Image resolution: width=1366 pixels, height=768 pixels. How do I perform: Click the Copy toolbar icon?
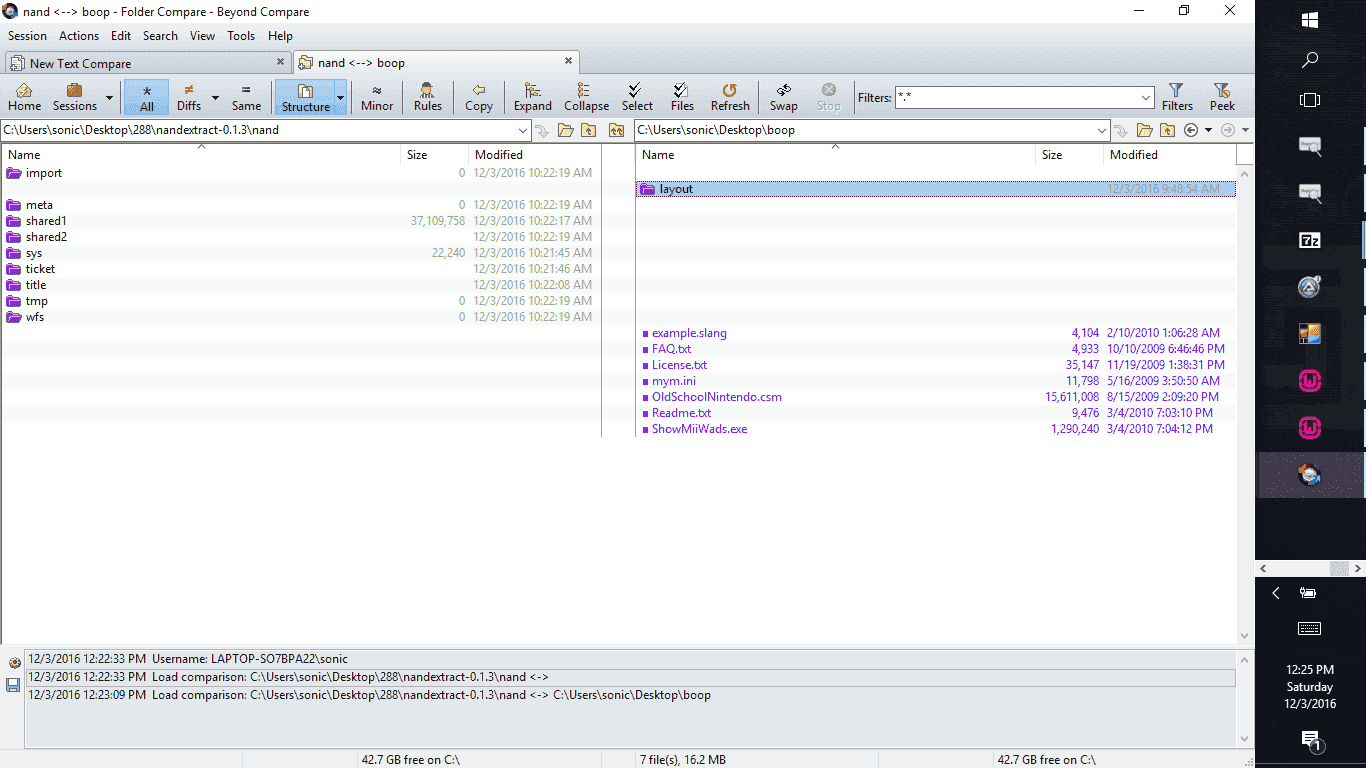click(479, 97)
